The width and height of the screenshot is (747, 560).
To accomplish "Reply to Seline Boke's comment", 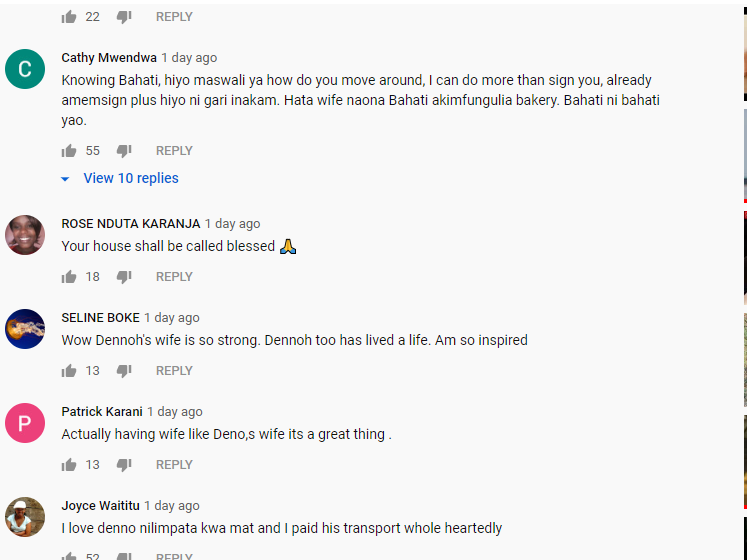I will tap(174, 370).
